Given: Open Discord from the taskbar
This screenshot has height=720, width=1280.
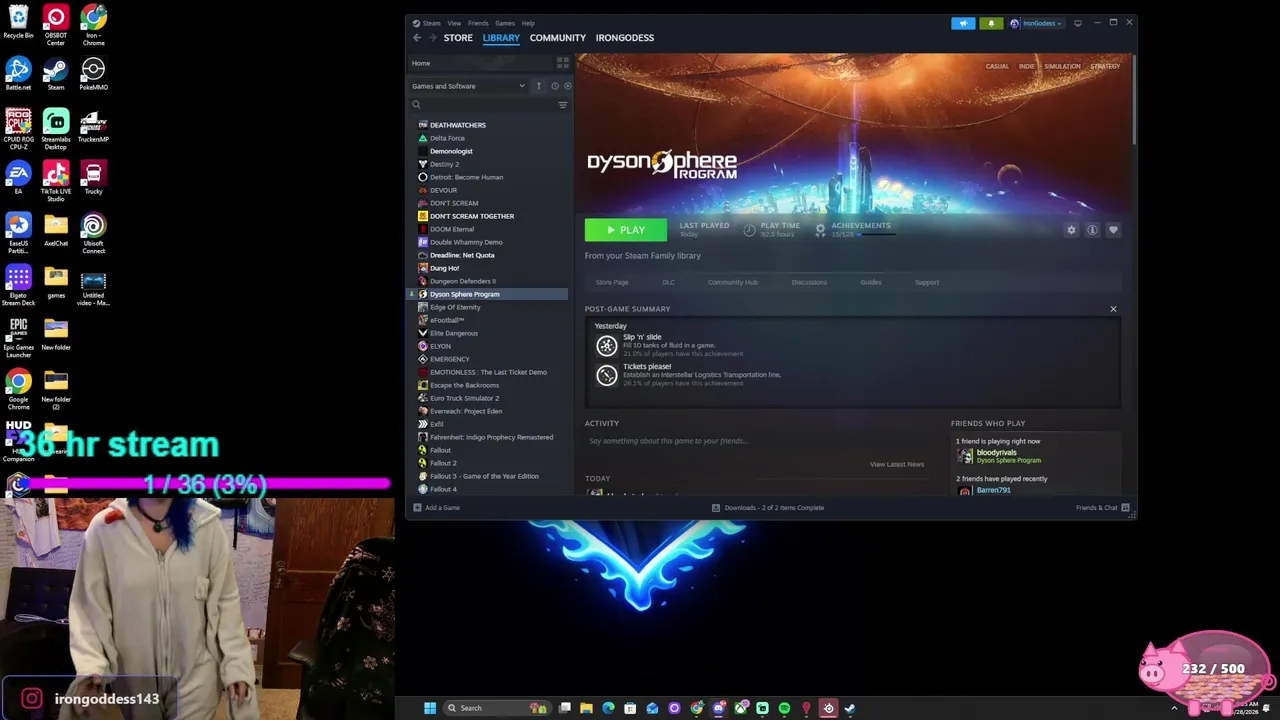Looking at the screenshot, I should tap(718, 708).
